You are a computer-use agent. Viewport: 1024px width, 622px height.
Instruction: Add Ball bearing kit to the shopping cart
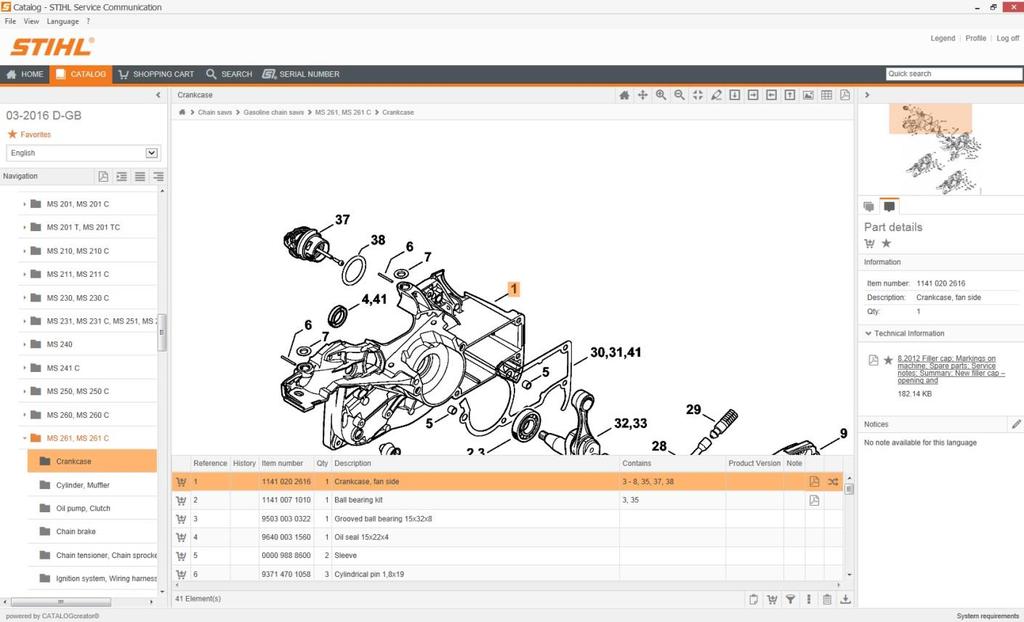click(x=181, y=500)
